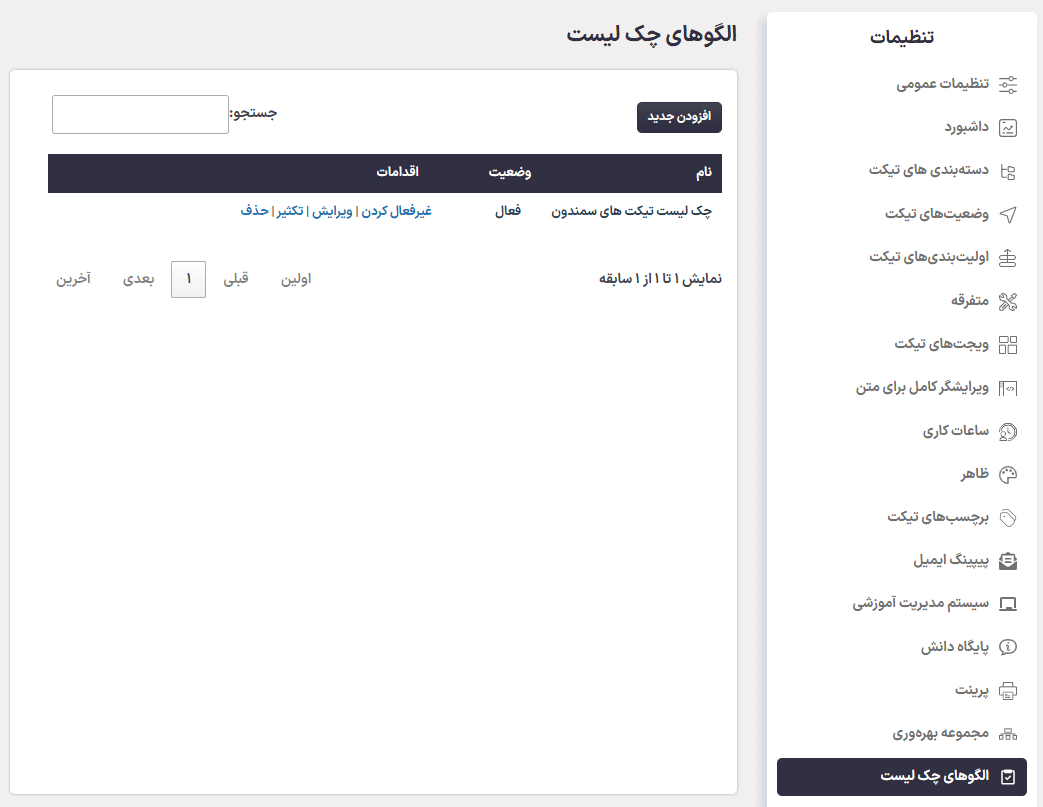Go to the آخرین pagination page
This screenshot has height=807, width=1043.
click(x=73, y=280)
